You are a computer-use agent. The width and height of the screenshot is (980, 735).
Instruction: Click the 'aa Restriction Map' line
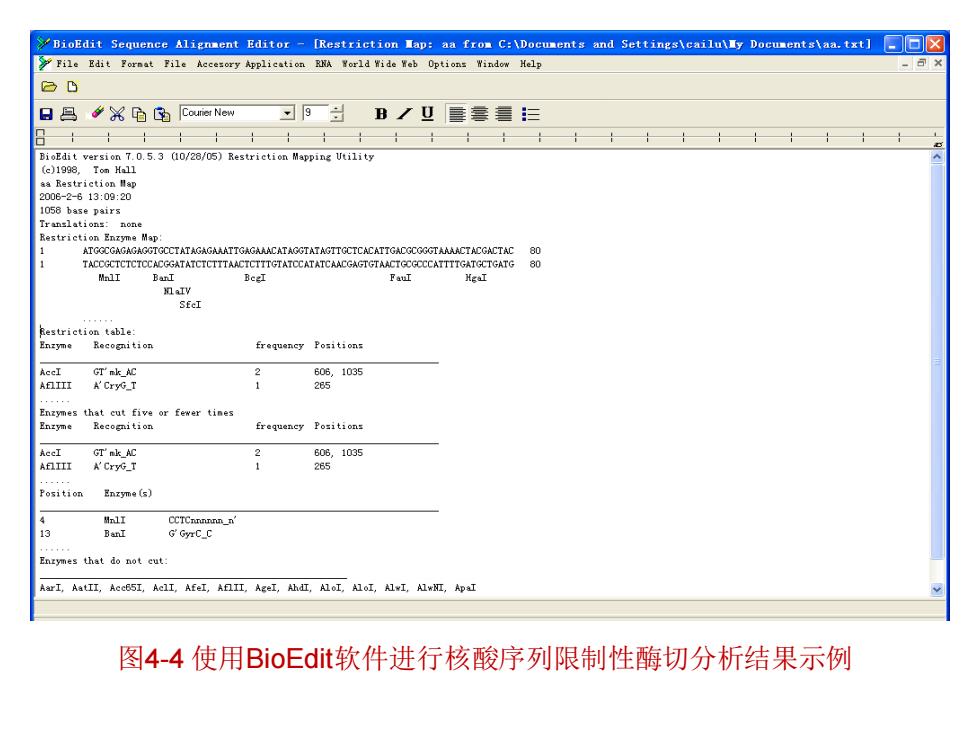(x=88, y=184)
